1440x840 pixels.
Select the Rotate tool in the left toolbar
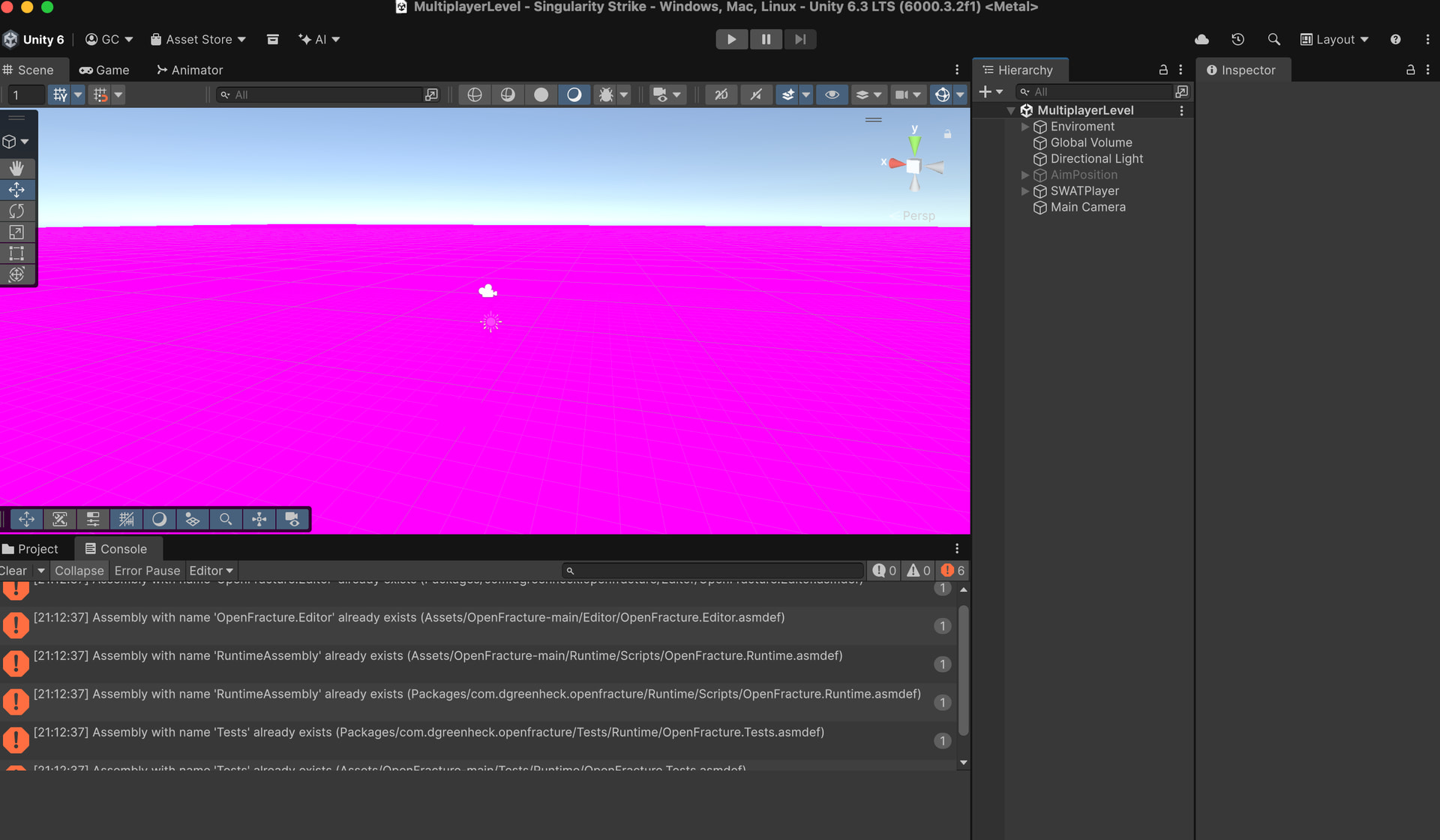[17, 211]
